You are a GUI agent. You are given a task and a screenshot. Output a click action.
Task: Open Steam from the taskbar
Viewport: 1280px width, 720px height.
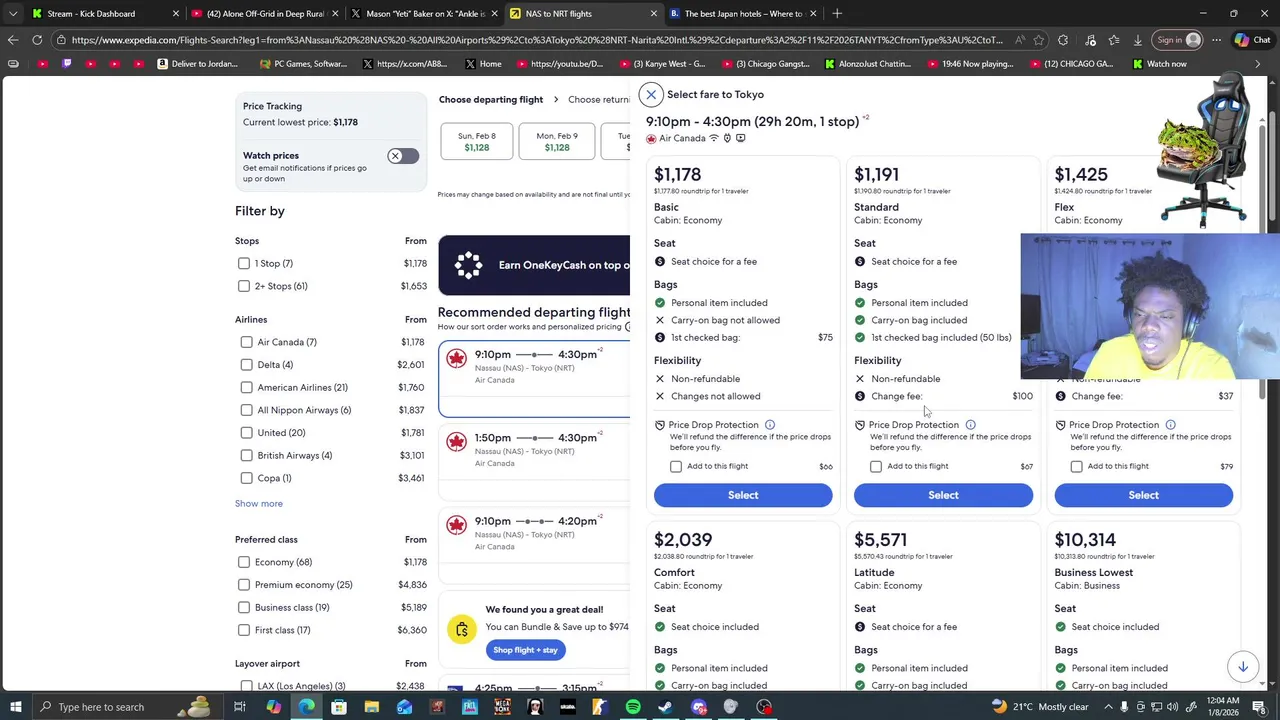coord(666,707)
